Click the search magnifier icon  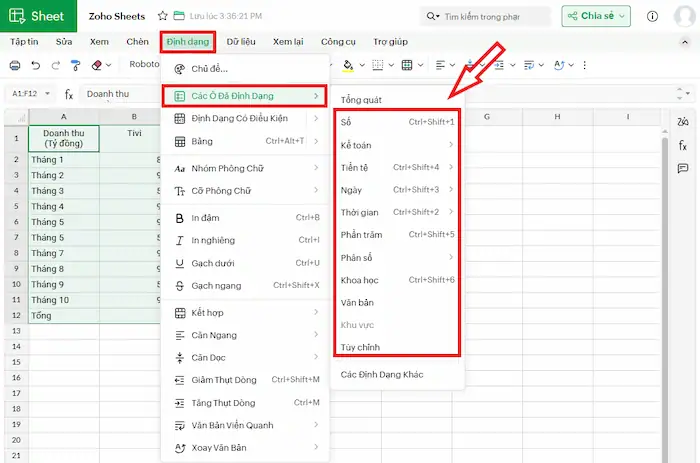[x=430, y=17]
